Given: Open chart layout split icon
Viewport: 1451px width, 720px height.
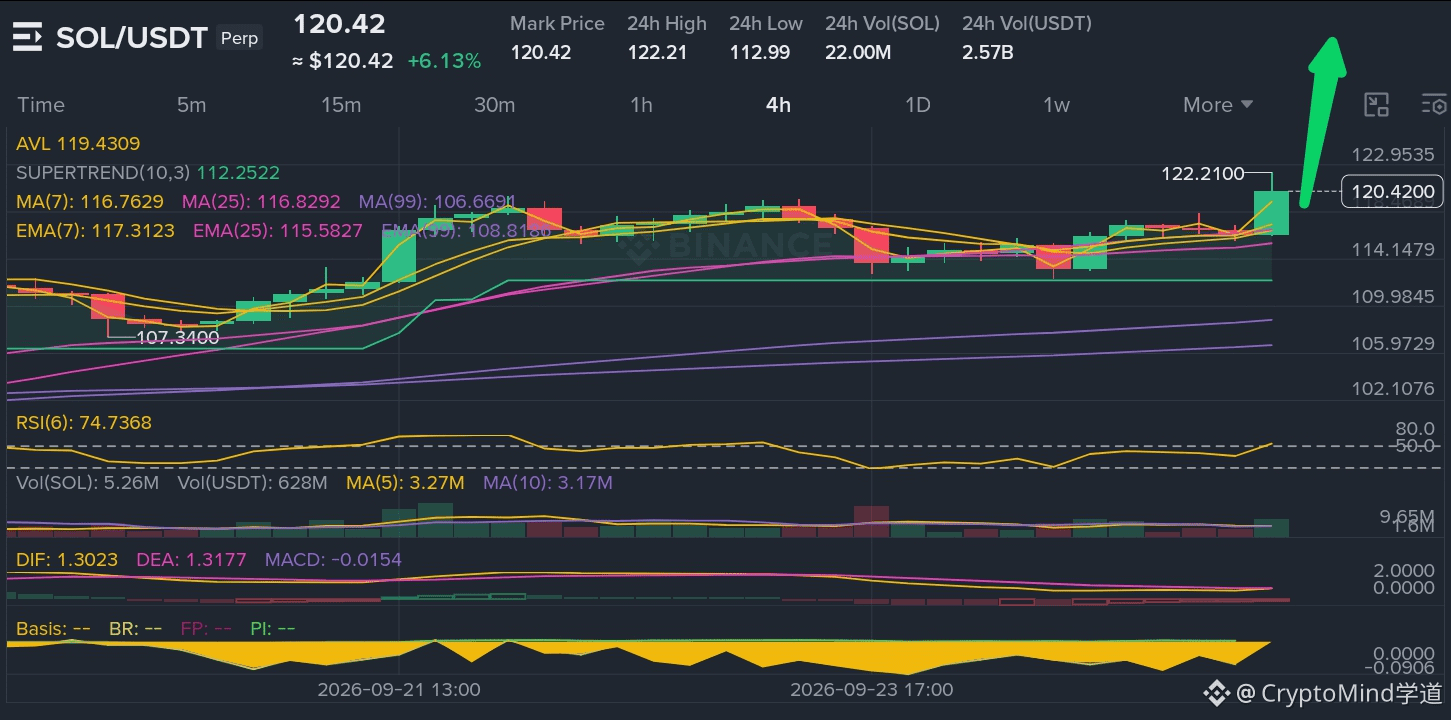Looking at the screenshot, I should tap(1377, 105).
